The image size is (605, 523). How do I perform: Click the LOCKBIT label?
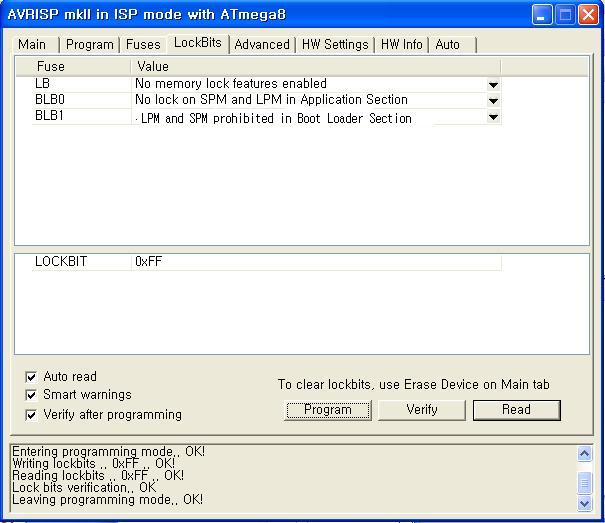tap(61, 261)
